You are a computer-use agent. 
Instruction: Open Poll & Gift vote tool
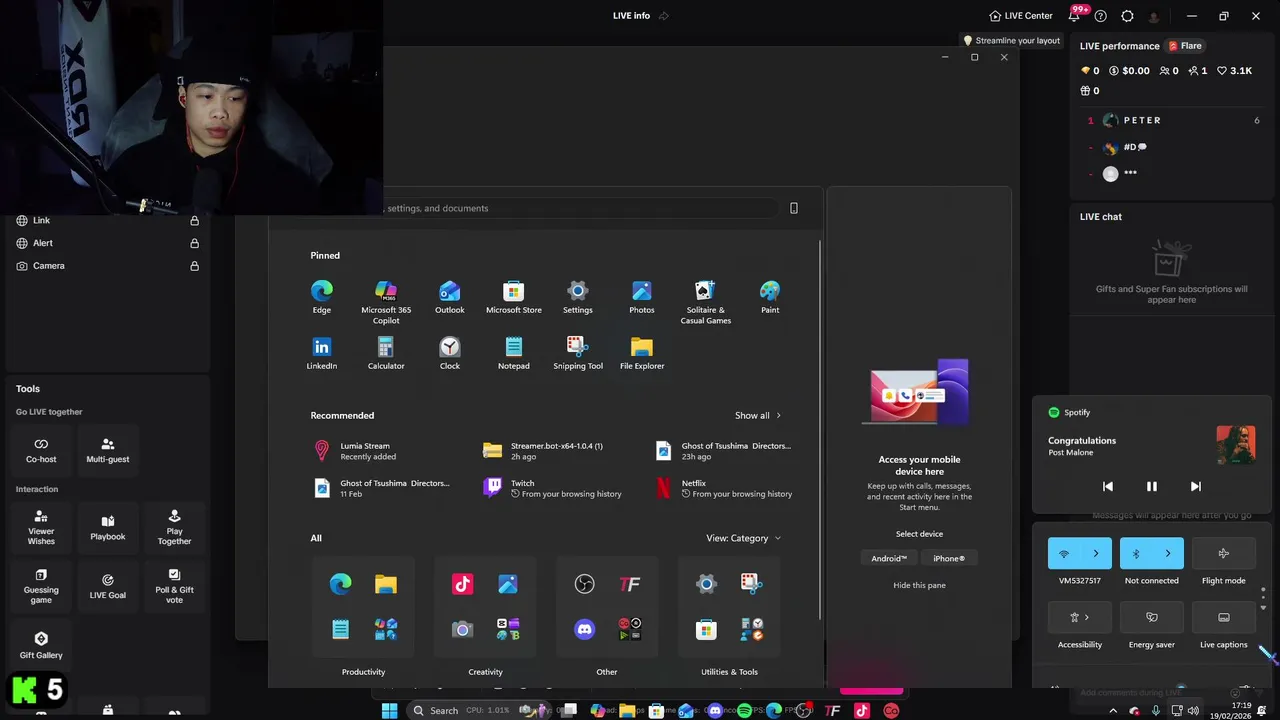pos(174,586)
